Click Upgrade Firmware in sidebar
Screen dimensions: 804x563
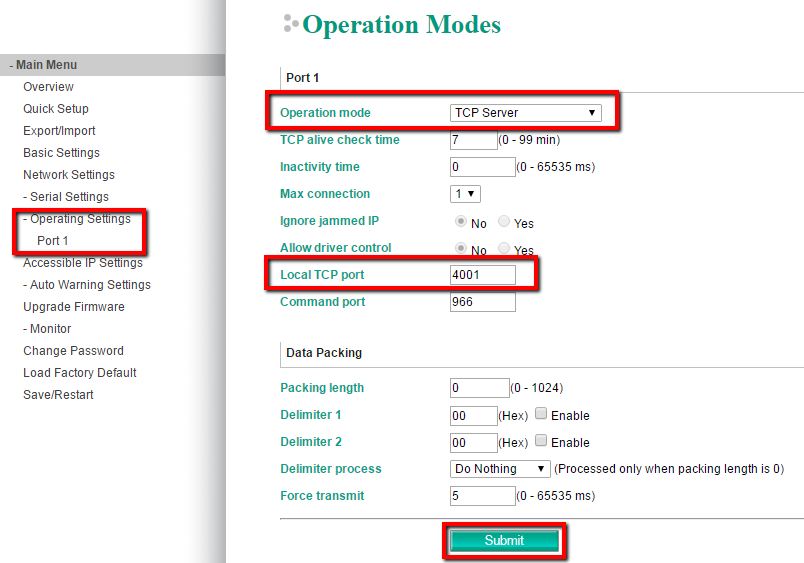pyautogui.click(x=74, y=307)
